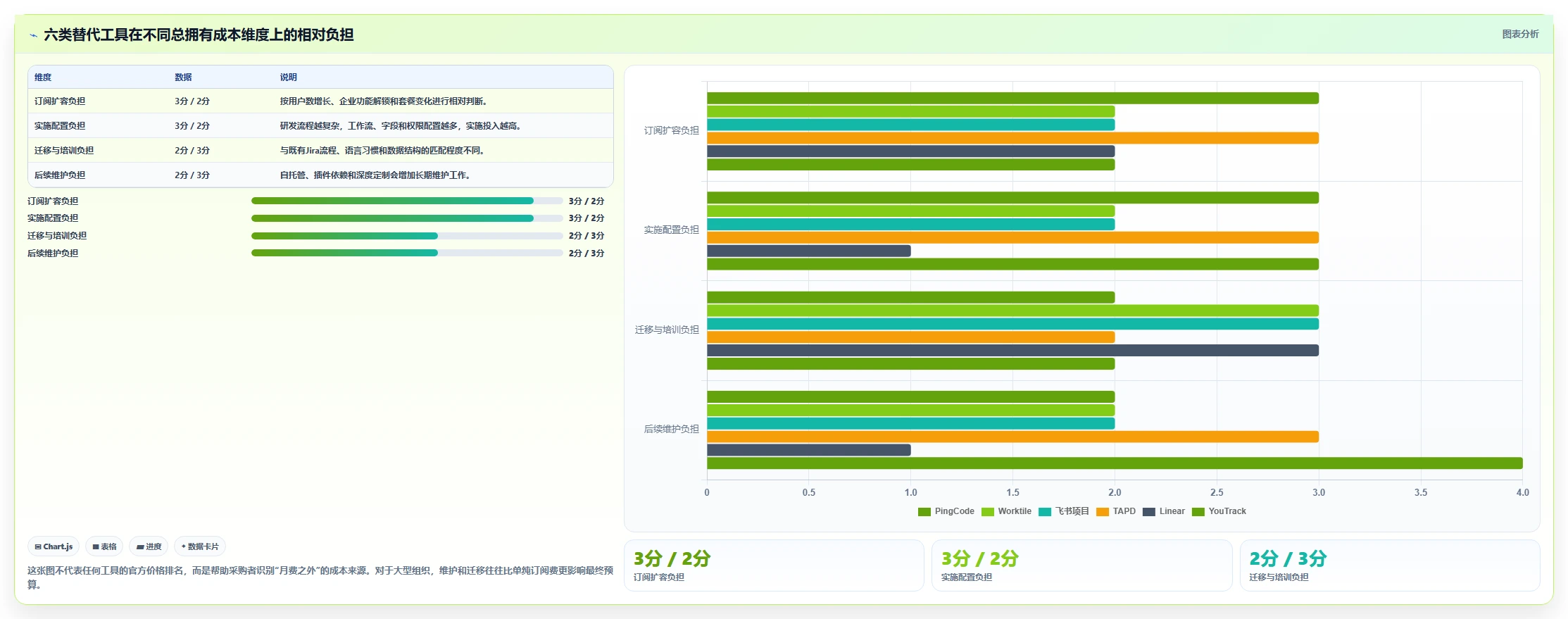
Task: Click the 迁移与培训负担 chart axis label
Action: 667,330
